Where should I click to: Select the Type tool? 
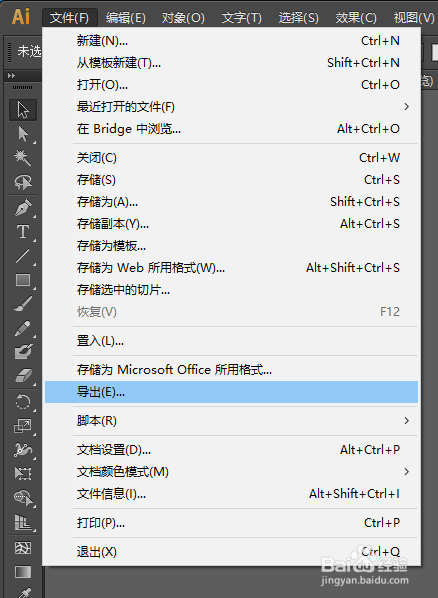[x=23, y=231]
